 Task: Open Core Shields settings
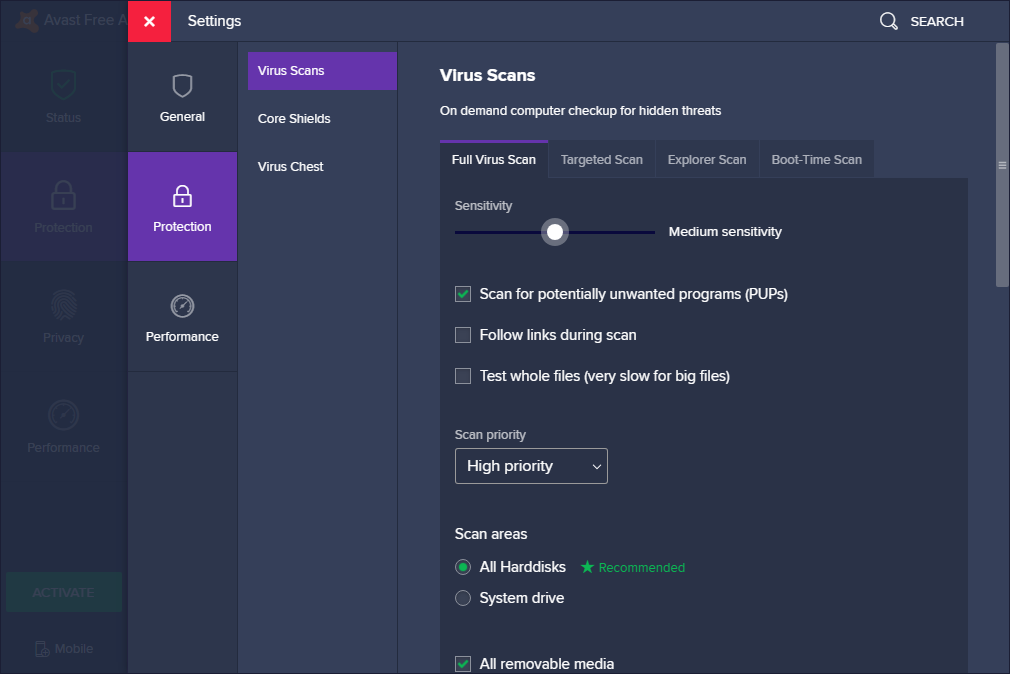tap(294, 119)
